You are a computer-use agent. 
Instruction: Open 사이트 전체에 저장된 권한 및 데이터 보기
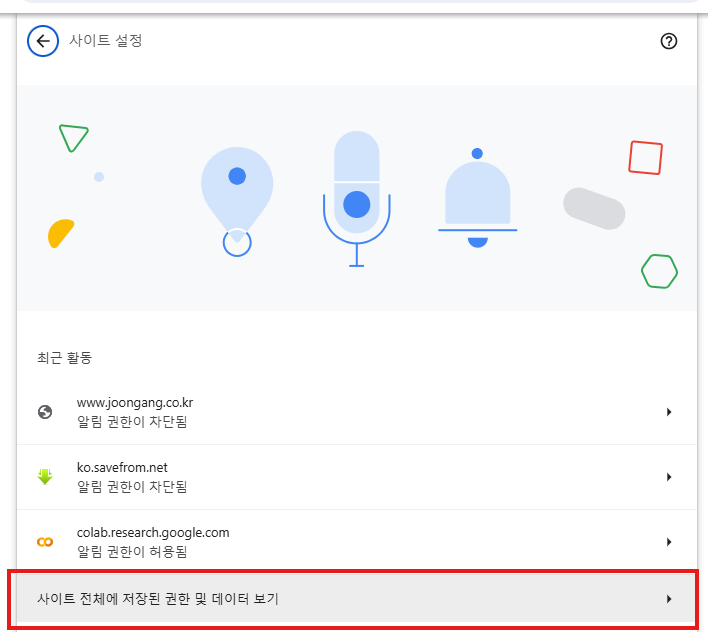pyautogui.click(x=157, y=599)
